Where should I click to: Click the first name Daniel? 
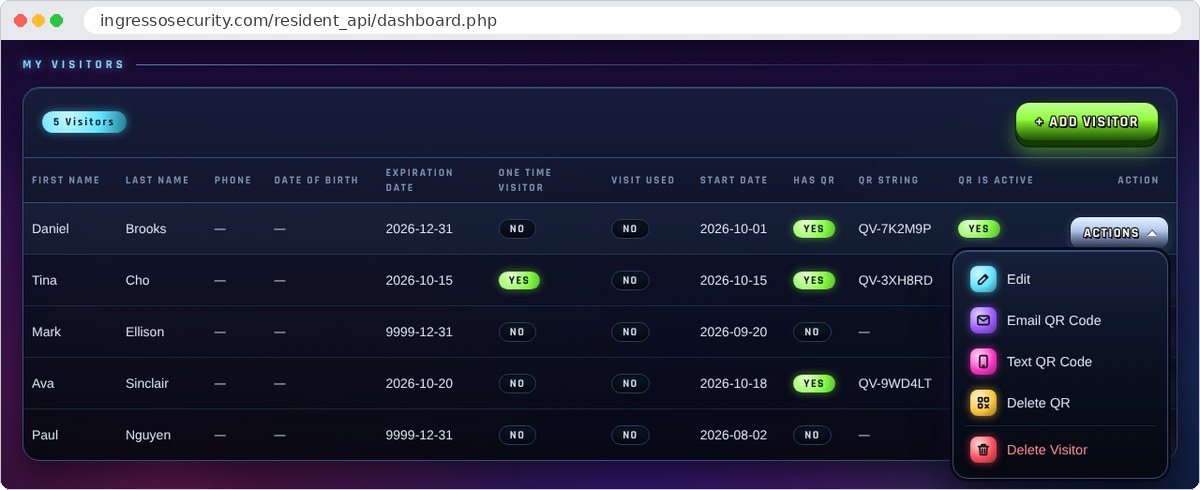51,229
